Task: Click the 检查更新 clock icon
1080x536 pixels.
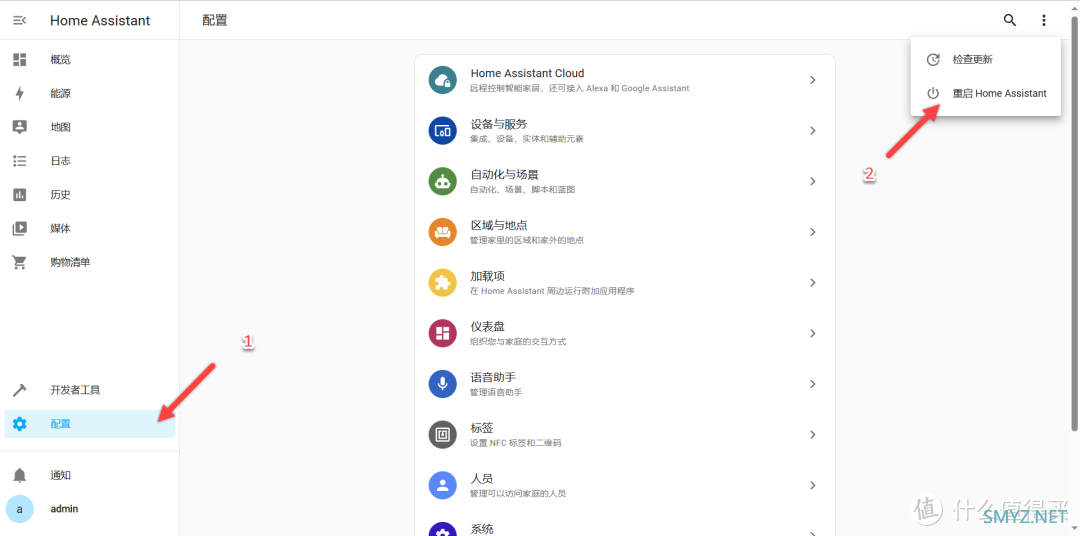Action: tap(933, 59)
